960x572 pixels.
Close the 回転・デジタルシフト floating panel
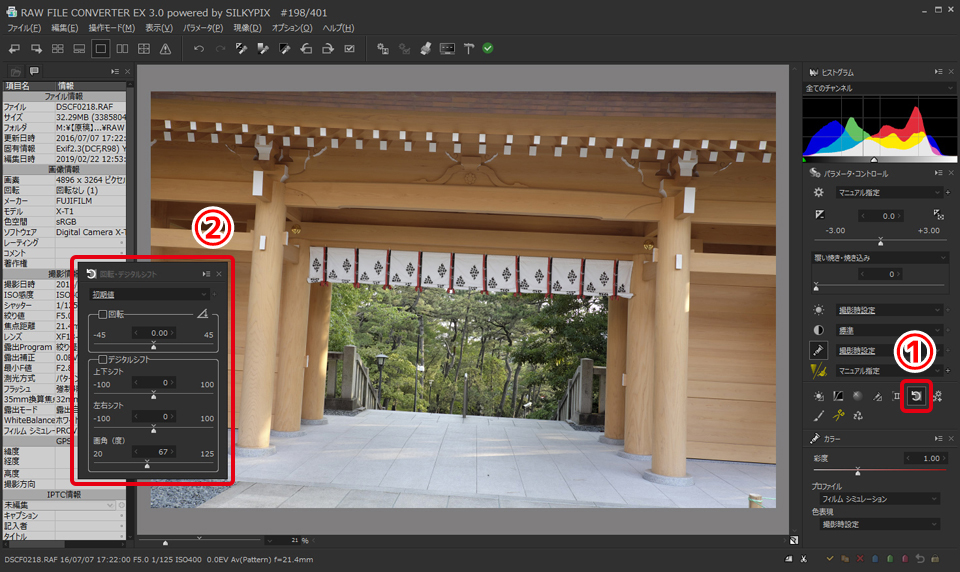click(x=219, y=273)
